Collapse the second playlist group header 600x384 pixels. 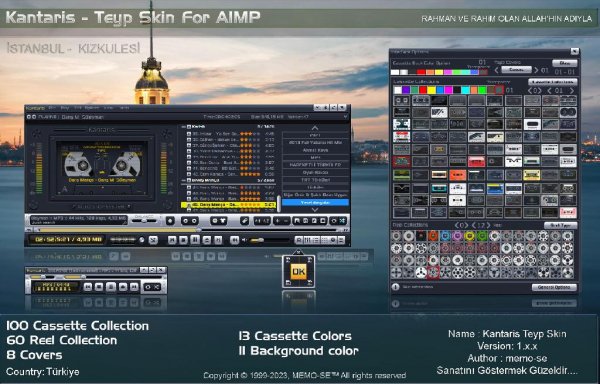click(184, 180)
